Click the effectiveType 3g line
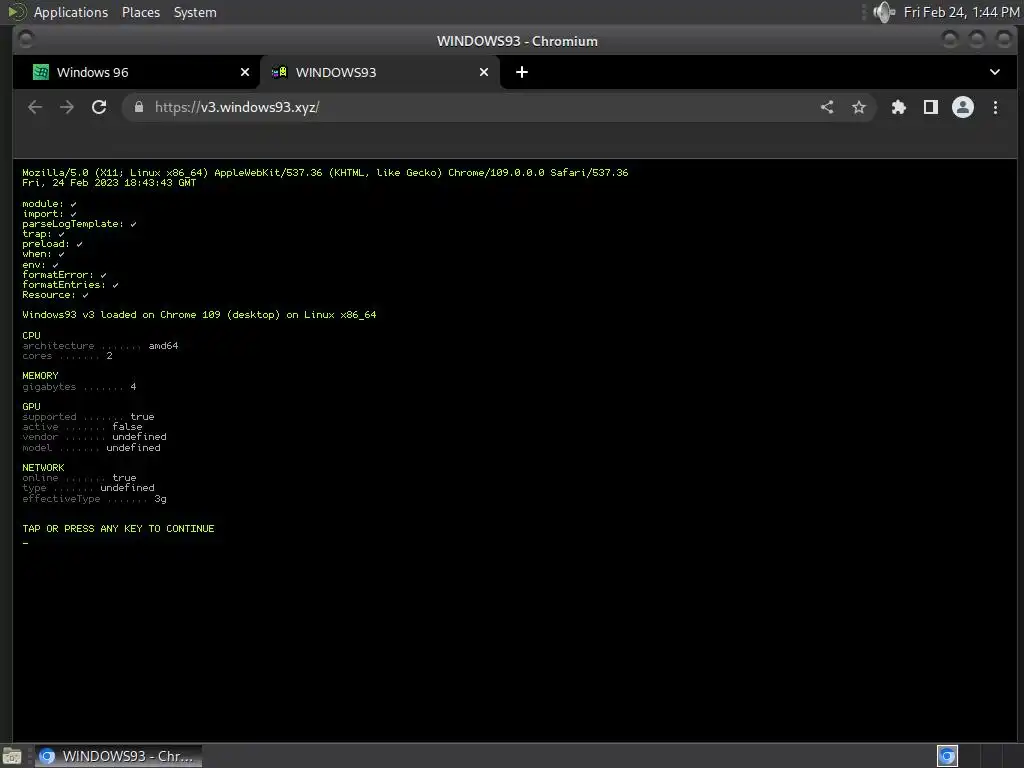Screen dimensions: 1024x768 (x=94, y=499)
